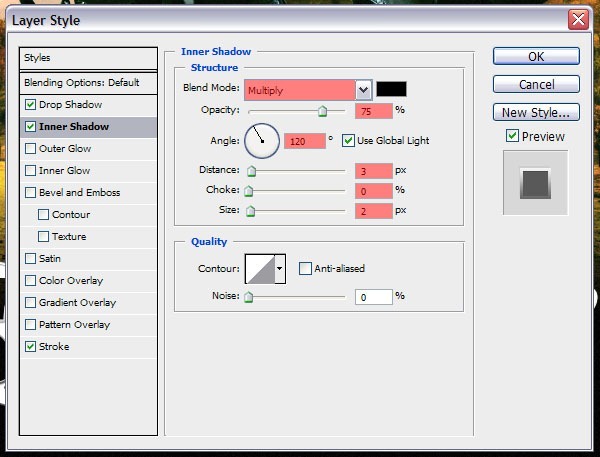Image resolution: width=600 pixels, height=457 pixels.
Task: Enable Anti-aliased option
Action: [x=306, y=268]
